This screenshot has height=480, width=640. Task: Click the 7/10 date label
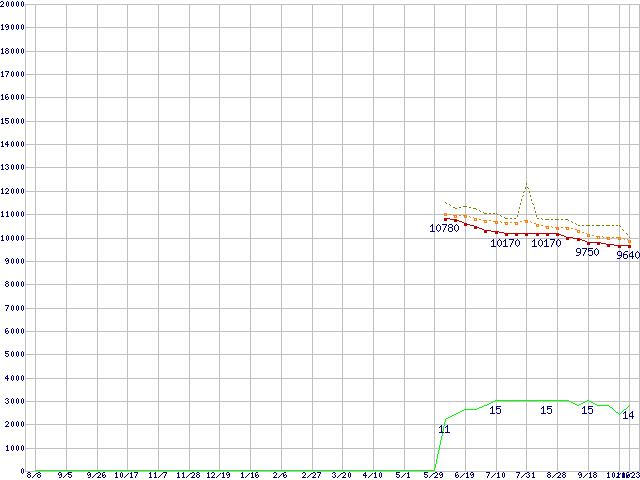(496, 475)
